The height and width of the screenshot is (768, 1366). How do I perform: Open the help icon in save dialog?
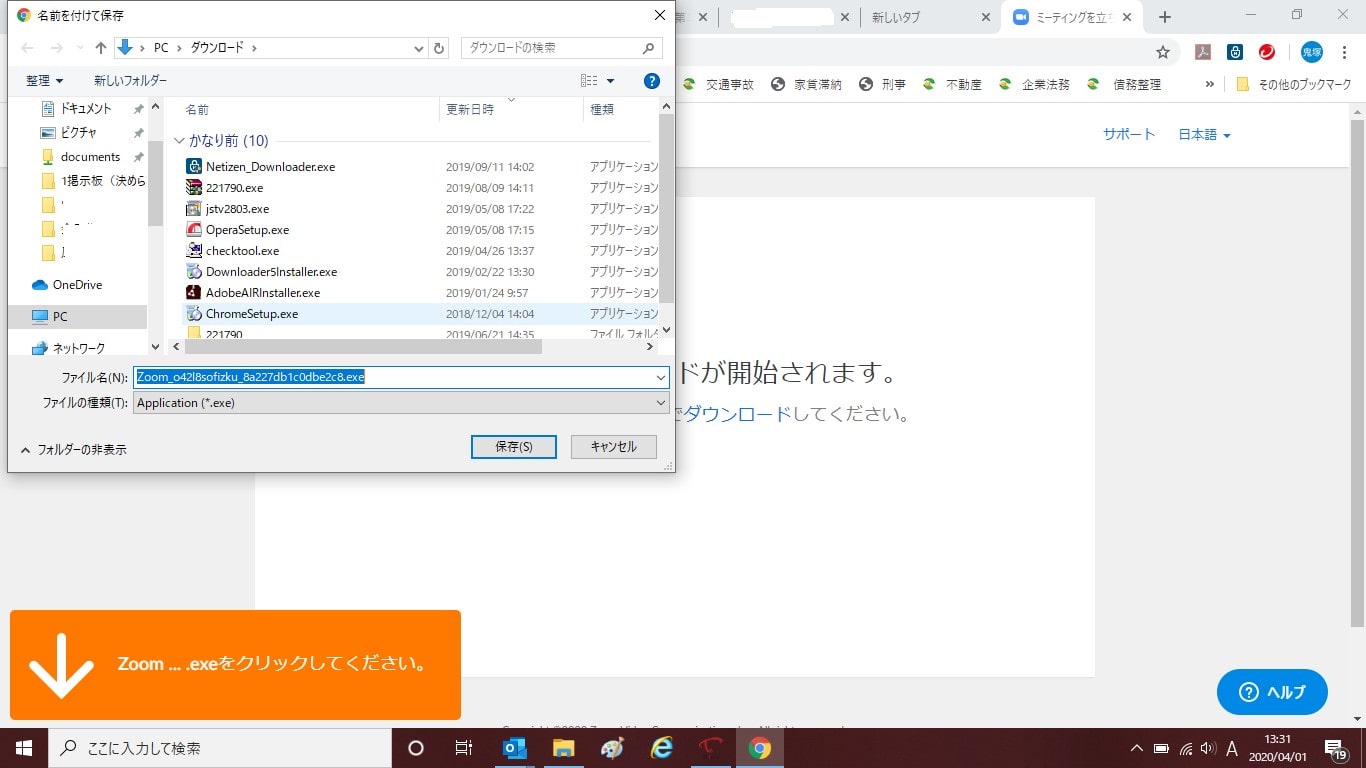[651, 81]
